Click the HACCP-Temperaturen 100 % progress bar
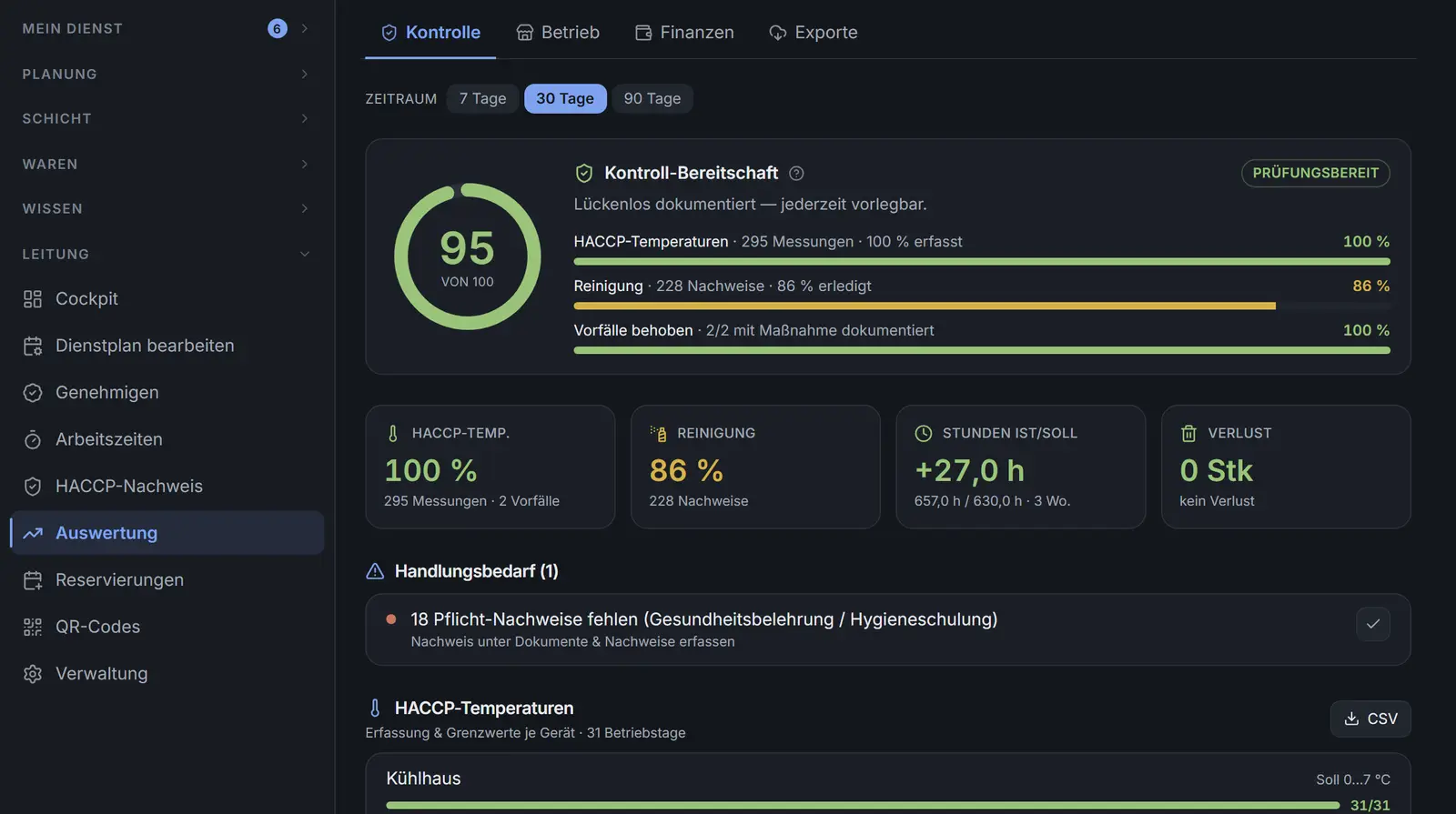The image size is (1456, 814). (982, 262)
